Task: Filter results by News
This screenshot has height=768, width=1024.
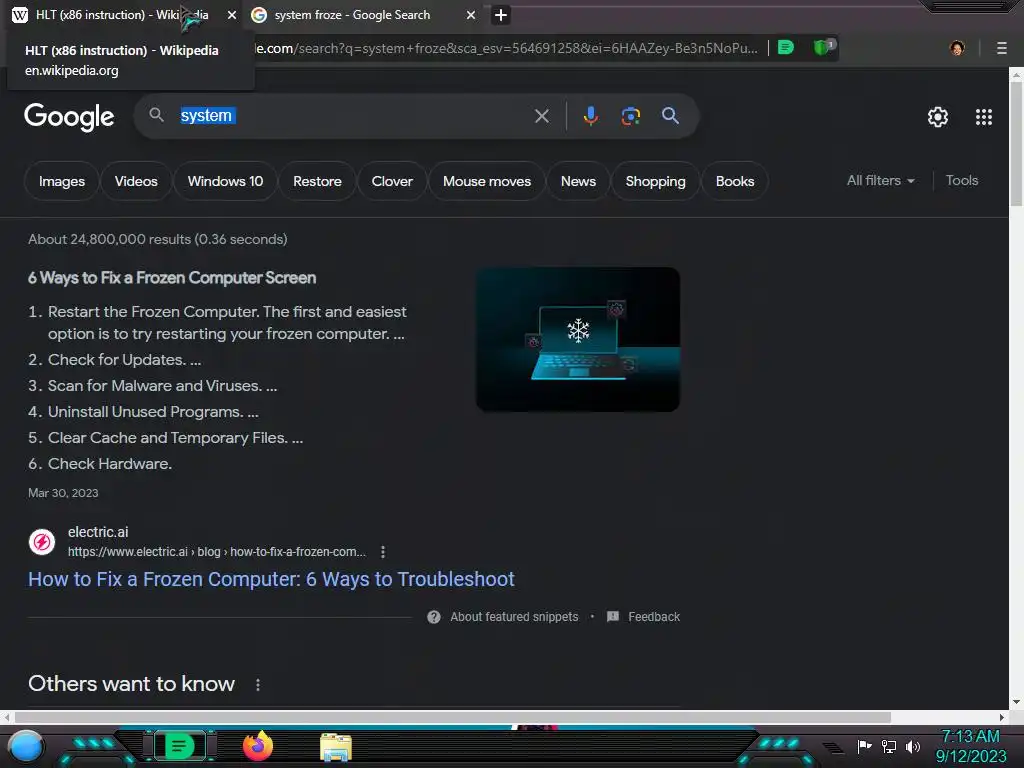Action: tap(578, 181)
